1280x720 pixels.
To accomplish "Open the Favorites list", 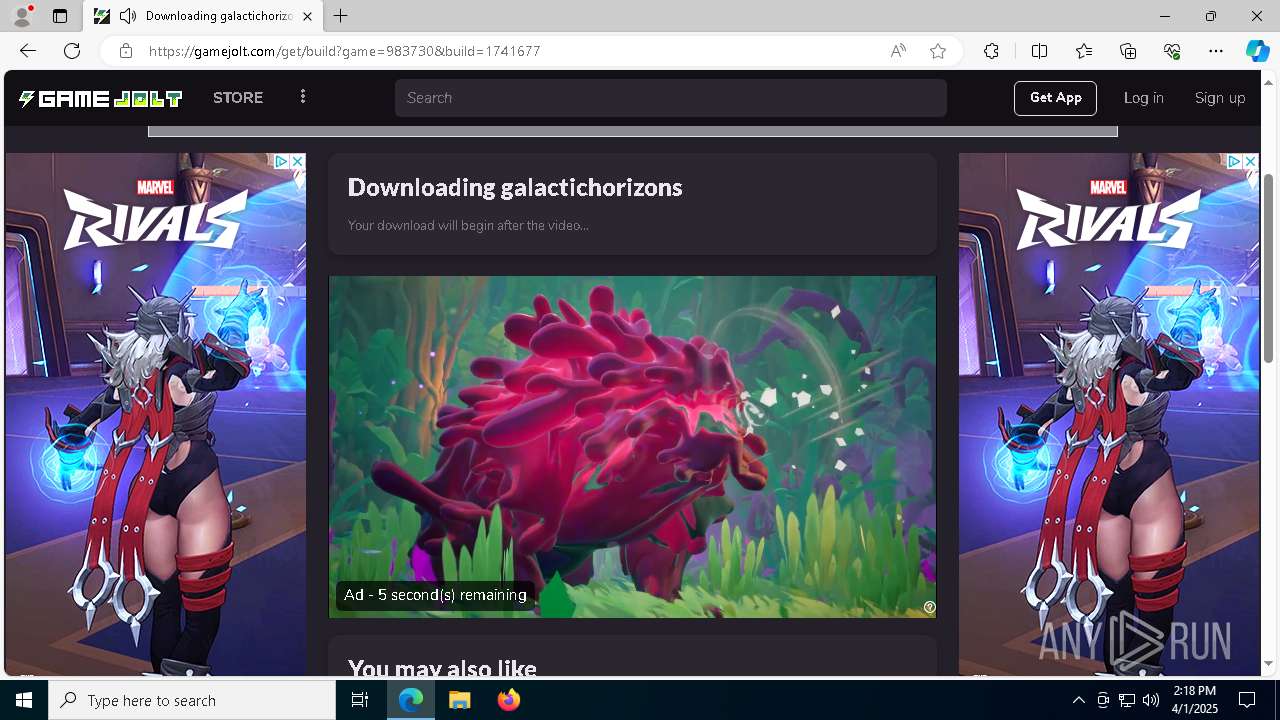I will coord(1084,51).
